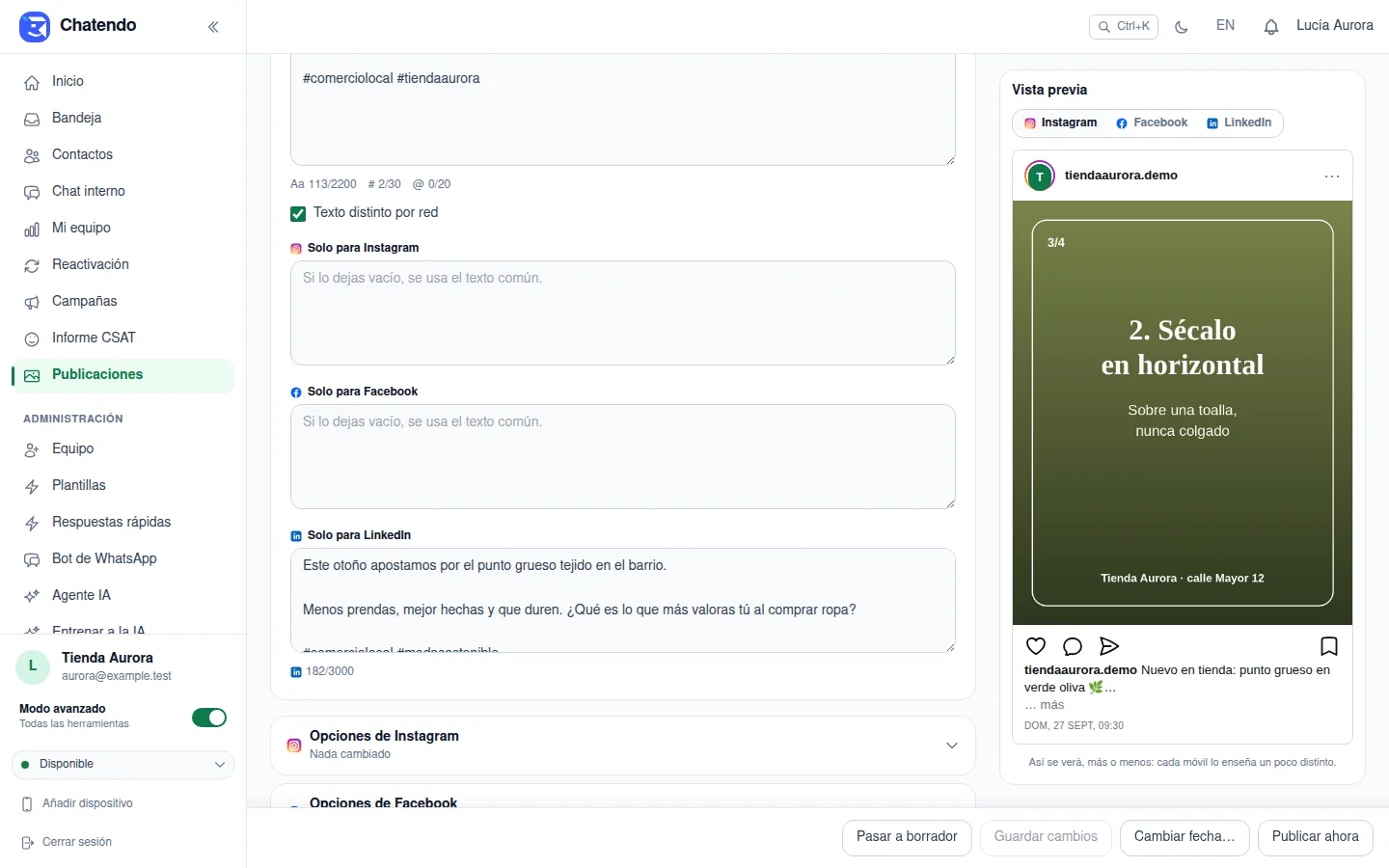1389x868 pixels.
Task: Click the share paper-plane icon in preview
Action: 1109,646
